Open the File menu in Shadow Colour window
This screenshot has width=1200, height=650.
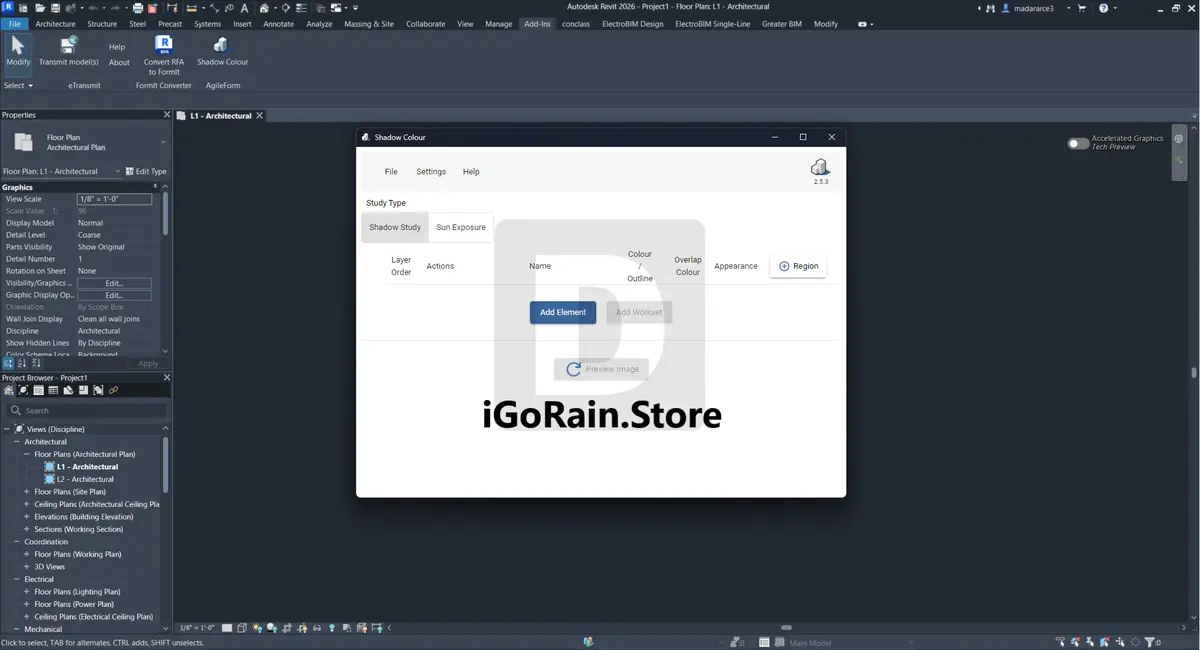391,172
